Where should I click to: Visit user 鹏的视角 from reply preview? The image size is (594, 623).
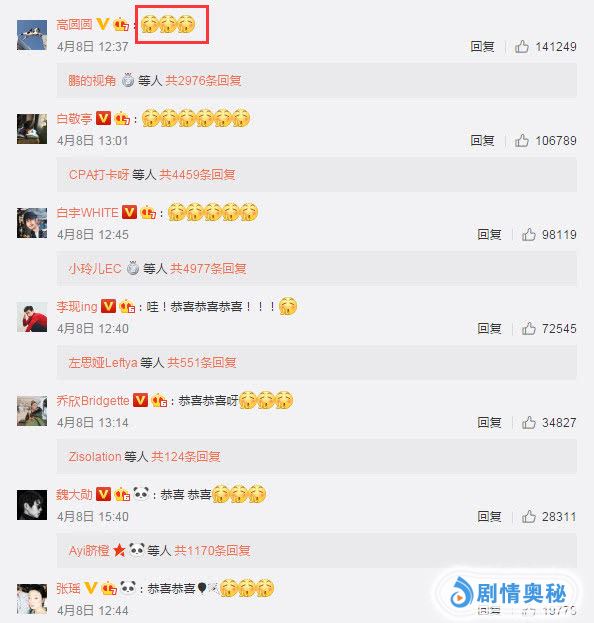click(x=92, y=81)
